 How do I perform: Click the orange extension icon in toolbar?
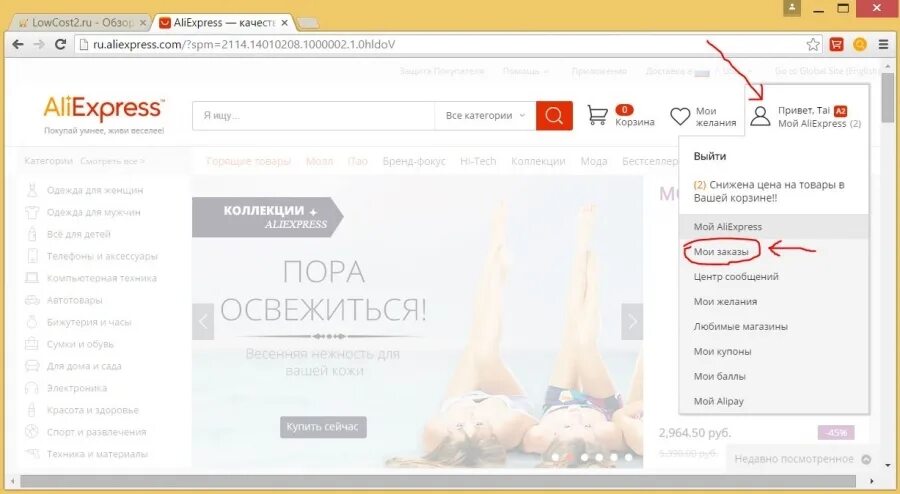[860, 44]
